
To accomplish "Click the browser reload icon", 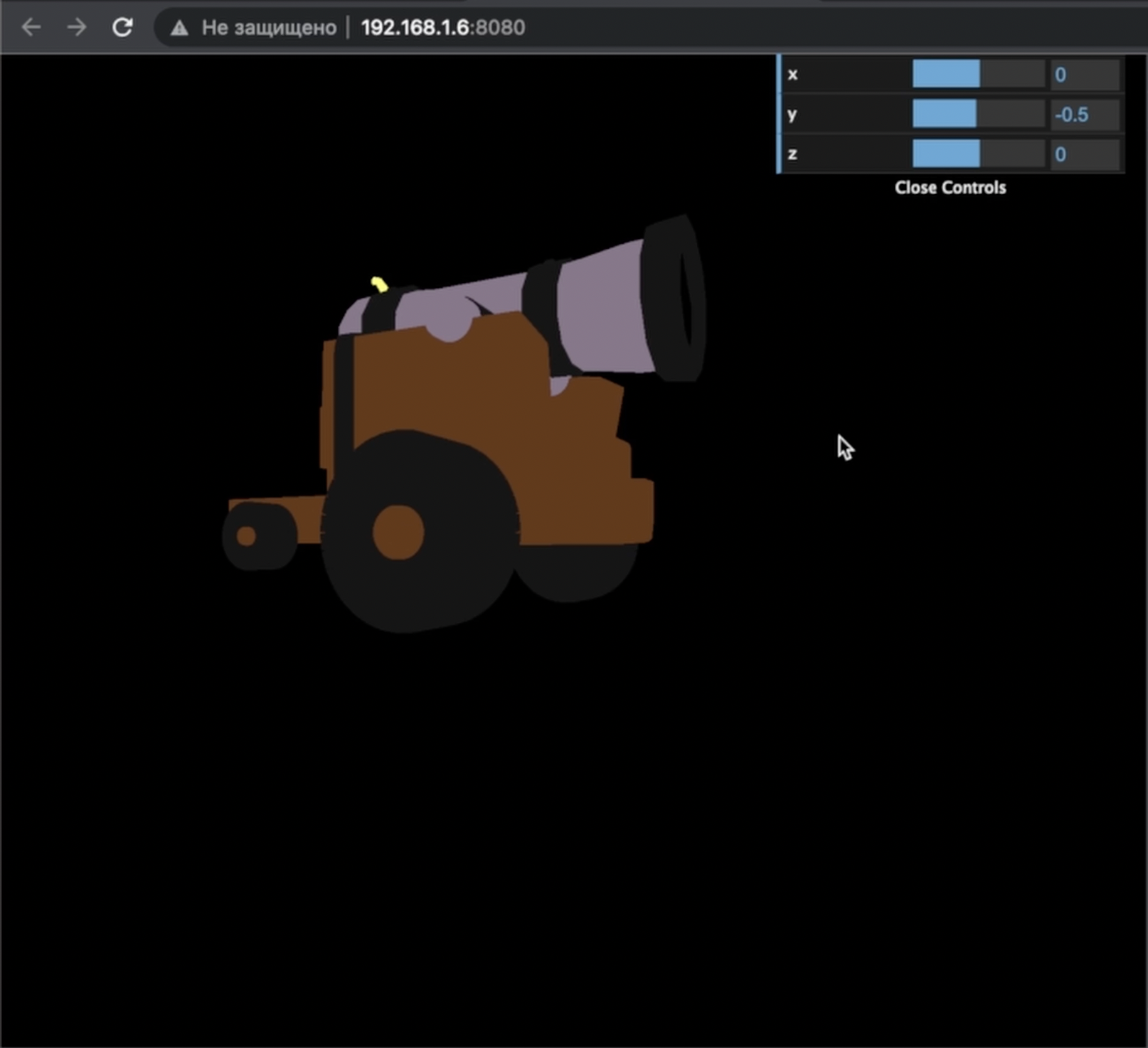I will click(122, 28).
